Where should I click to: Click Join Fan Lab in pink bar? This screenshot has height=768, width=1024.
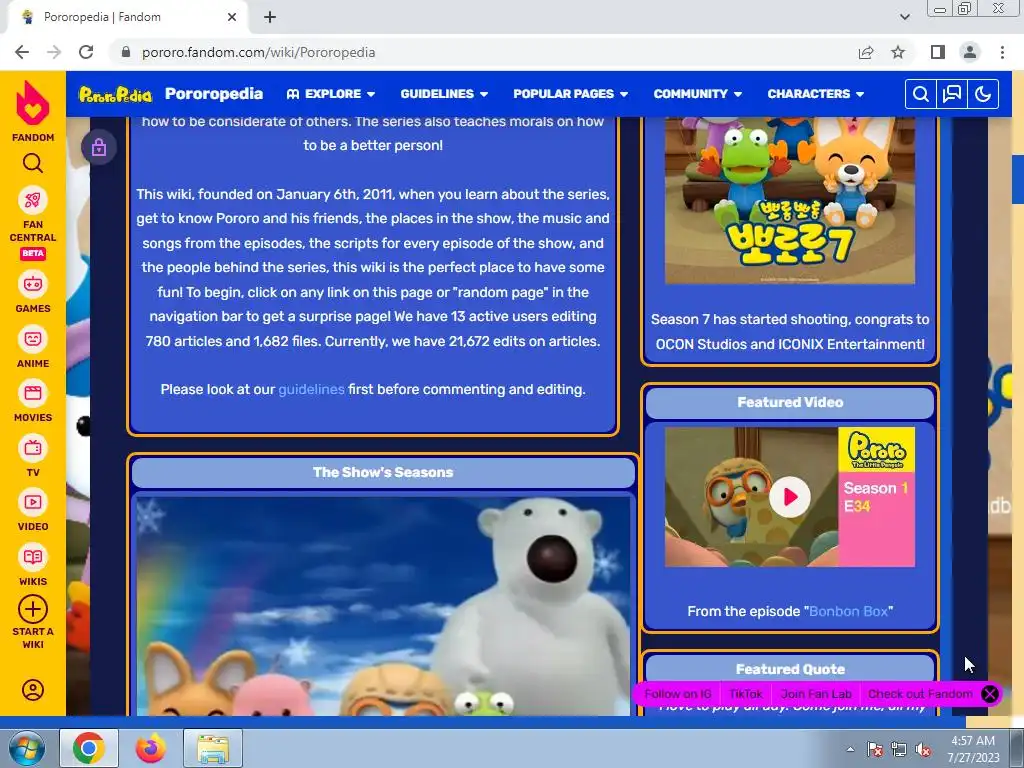click(816, 694)
